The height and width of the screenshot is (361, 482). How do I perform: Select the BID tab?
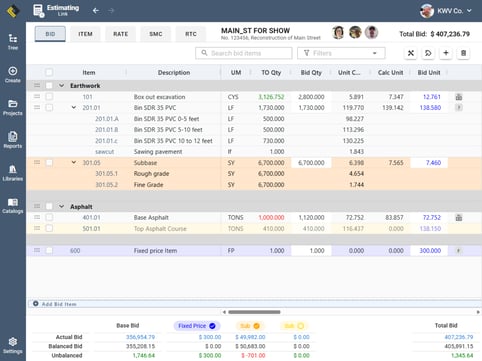click(x=50, y=34)
